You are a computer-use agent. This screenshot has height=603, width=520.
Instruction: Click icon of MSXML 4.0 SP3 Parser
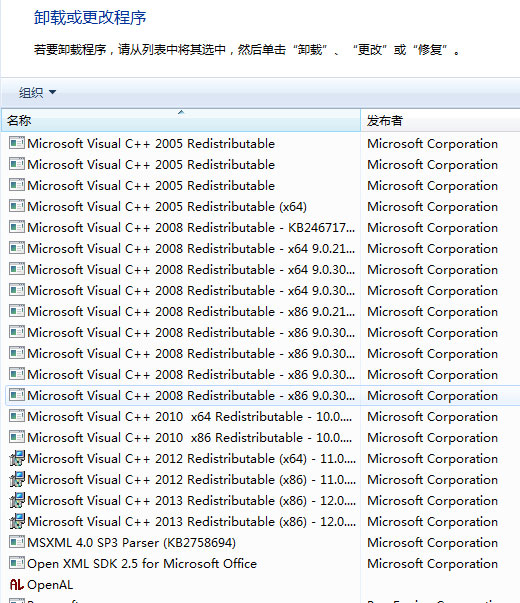coord(17,542)
